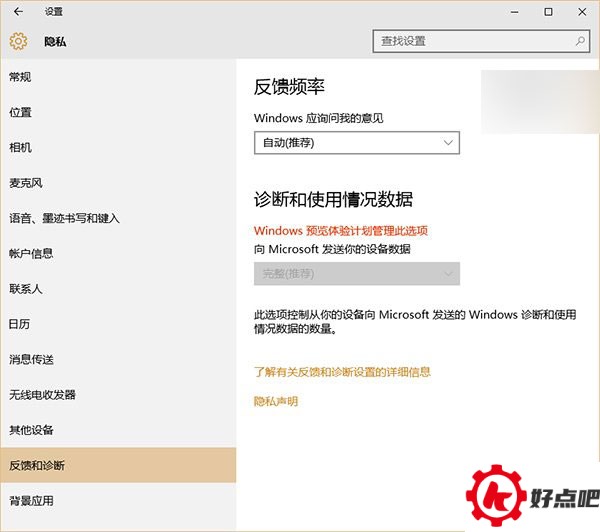Select 背景应用 in the sidebar
This screenshot has height=532, width=600.
click(31, 501)
